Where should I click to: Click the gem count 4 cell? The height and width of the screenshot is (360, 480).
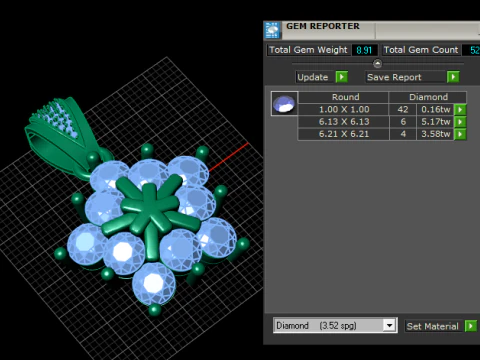[x=403, y=134]
